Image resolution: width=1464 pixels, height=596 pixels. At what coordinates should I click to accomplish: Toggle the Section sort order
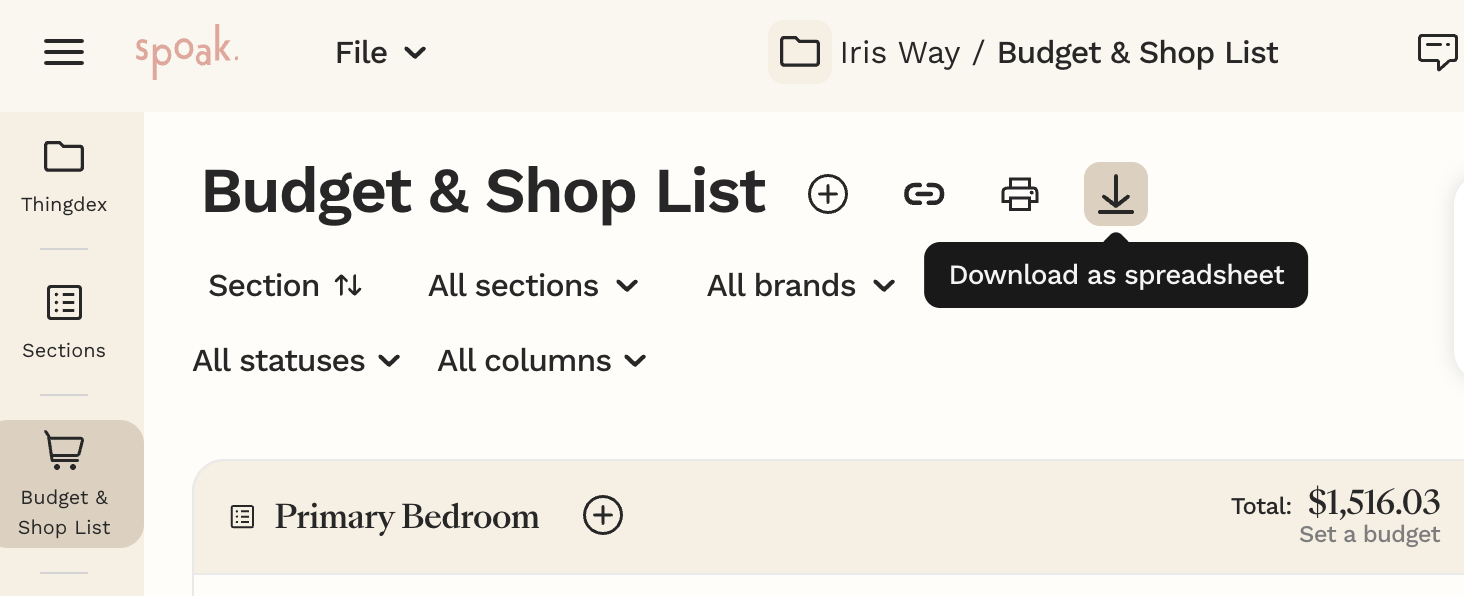coord(285,286)
